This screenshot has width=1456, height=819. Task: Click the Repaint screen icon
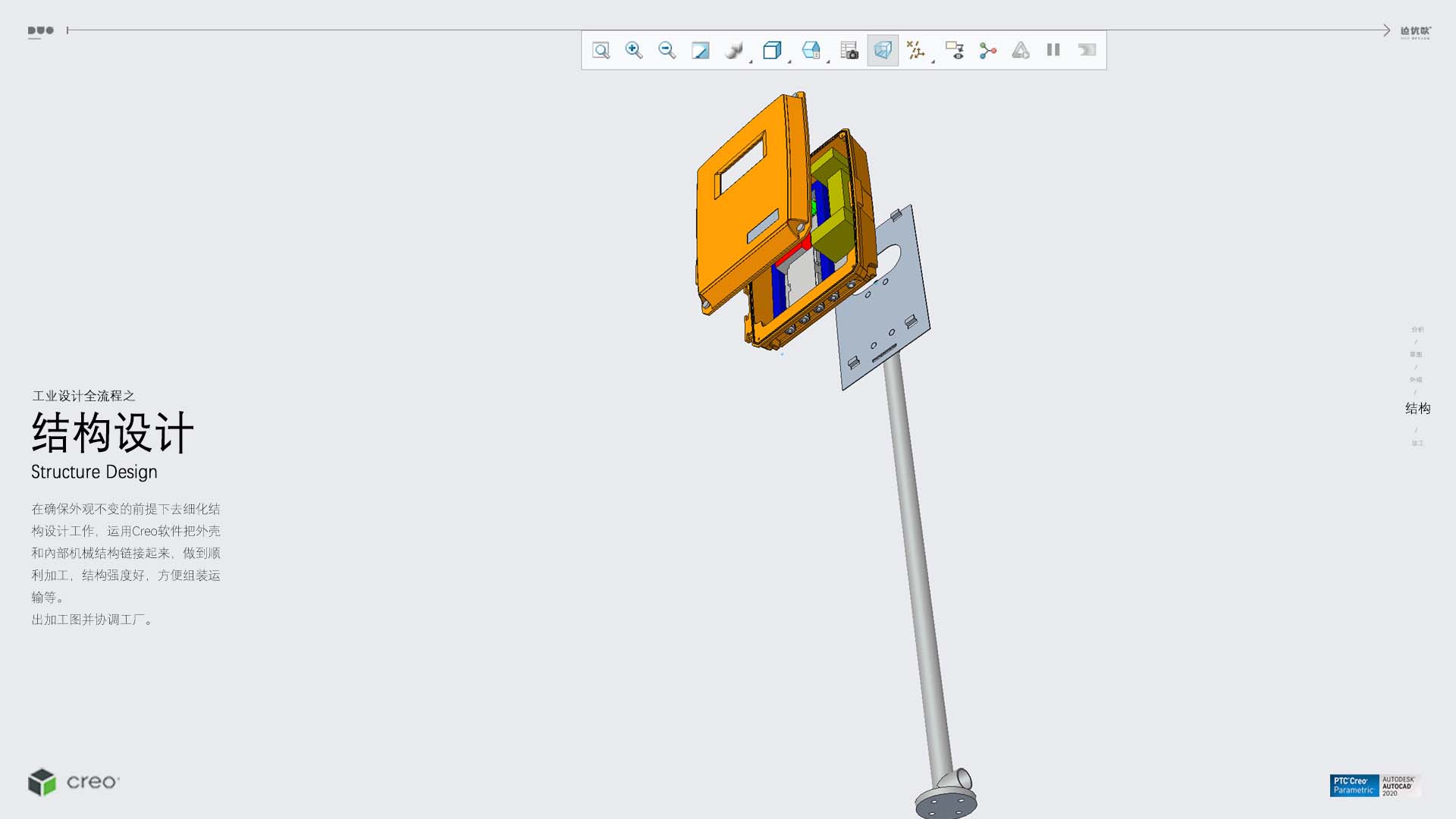pyautogui.click(x=700, y=51)
